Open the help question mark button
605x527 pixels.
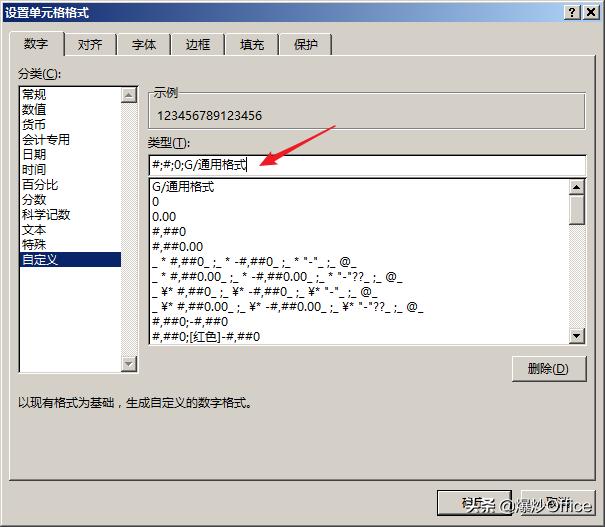573,13
